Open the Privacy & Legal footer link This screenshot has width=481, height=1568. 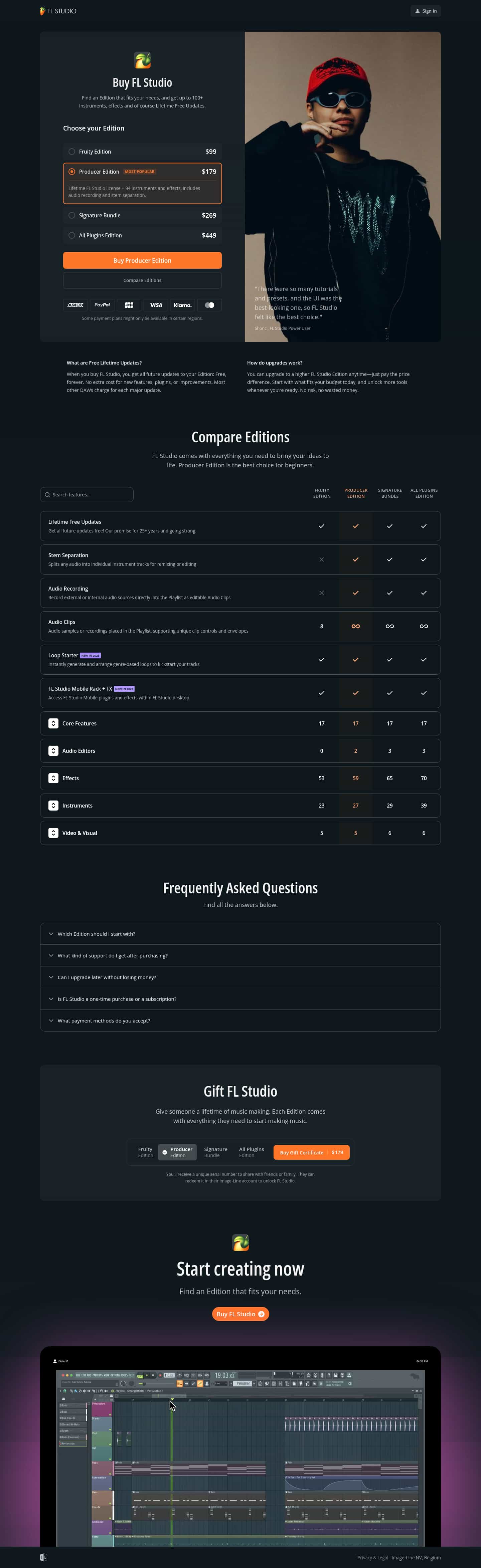372,1558
